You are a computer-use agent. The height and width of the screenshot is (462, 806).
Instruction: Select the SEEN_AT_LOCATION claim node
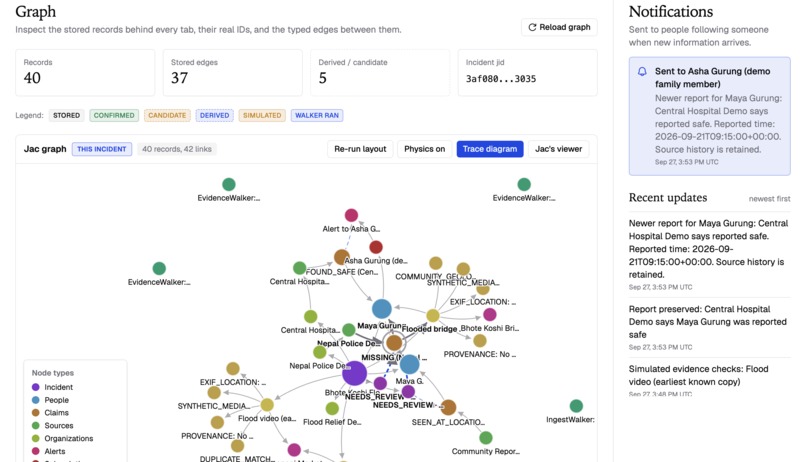(448, 408)
